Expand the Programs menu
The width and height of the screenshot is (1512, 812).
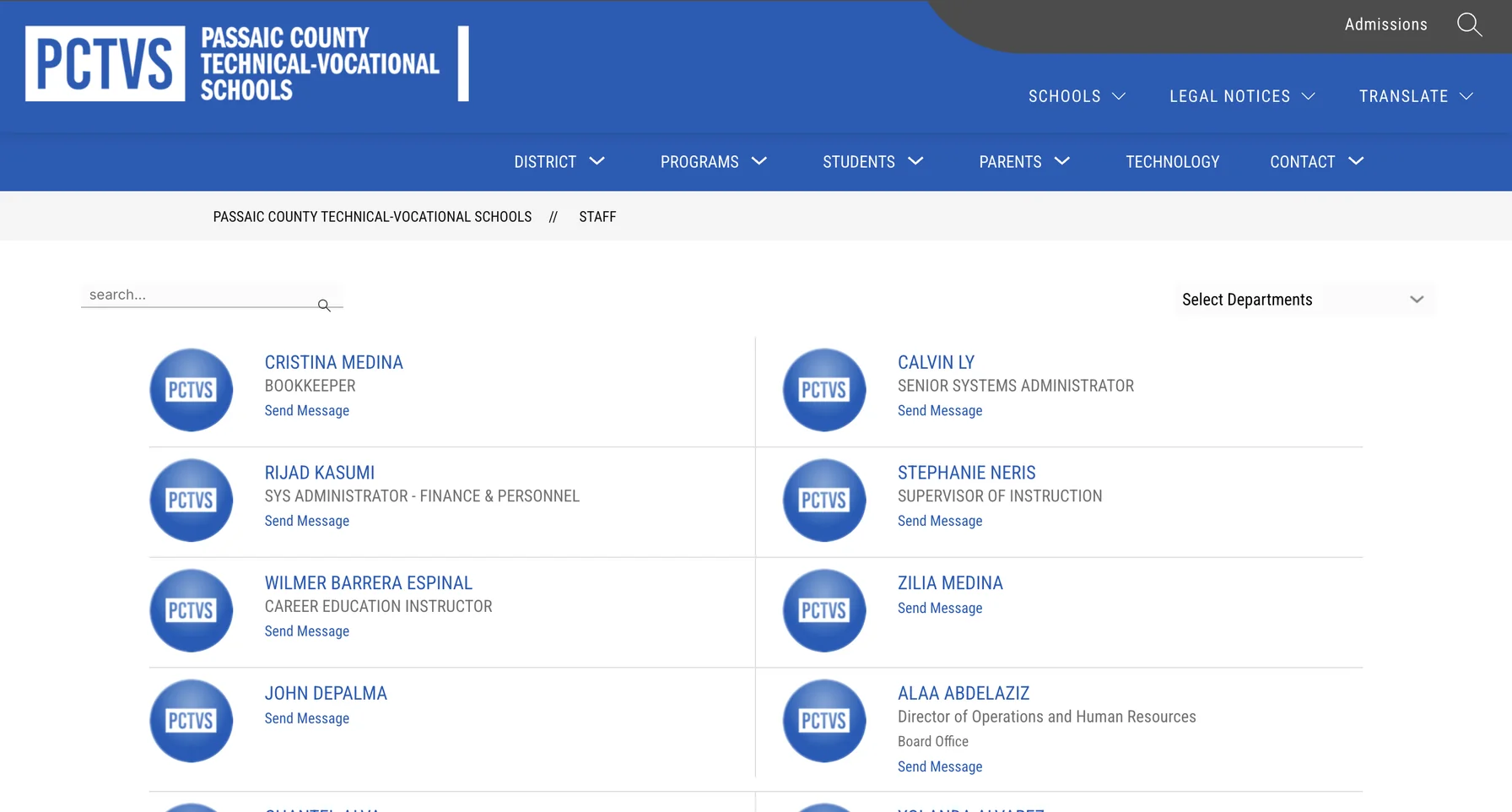[x=714, y=161]
